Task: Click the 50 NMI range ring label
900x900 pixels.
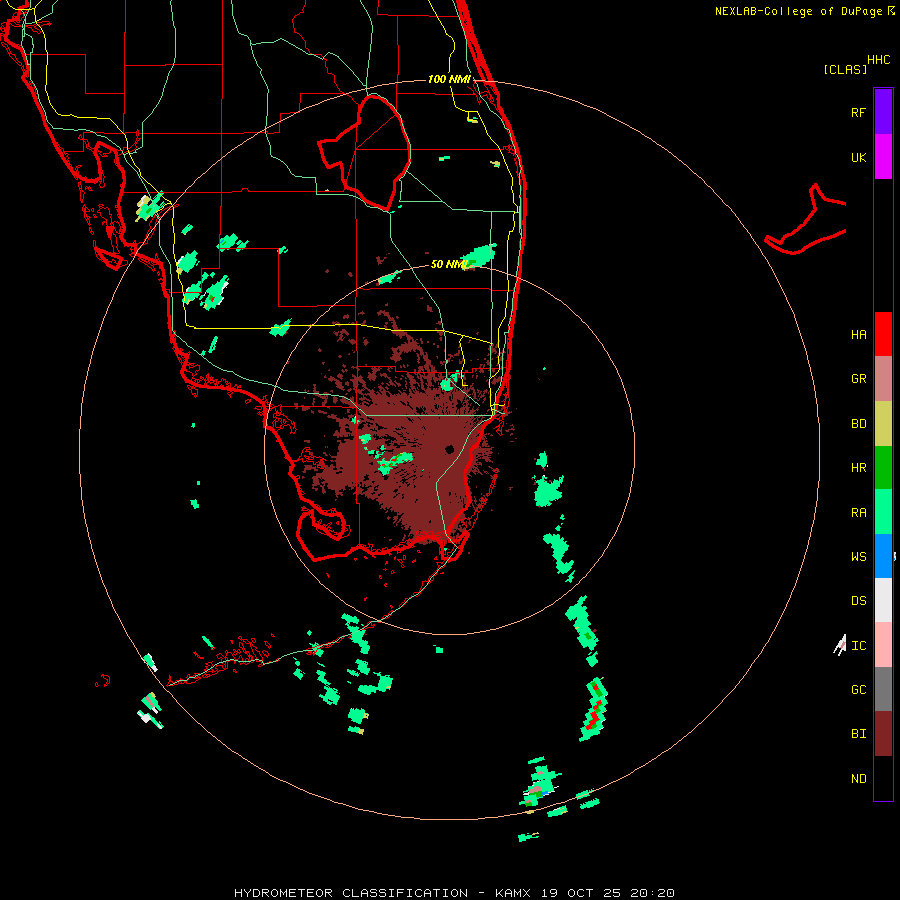Action: [449, 264]
